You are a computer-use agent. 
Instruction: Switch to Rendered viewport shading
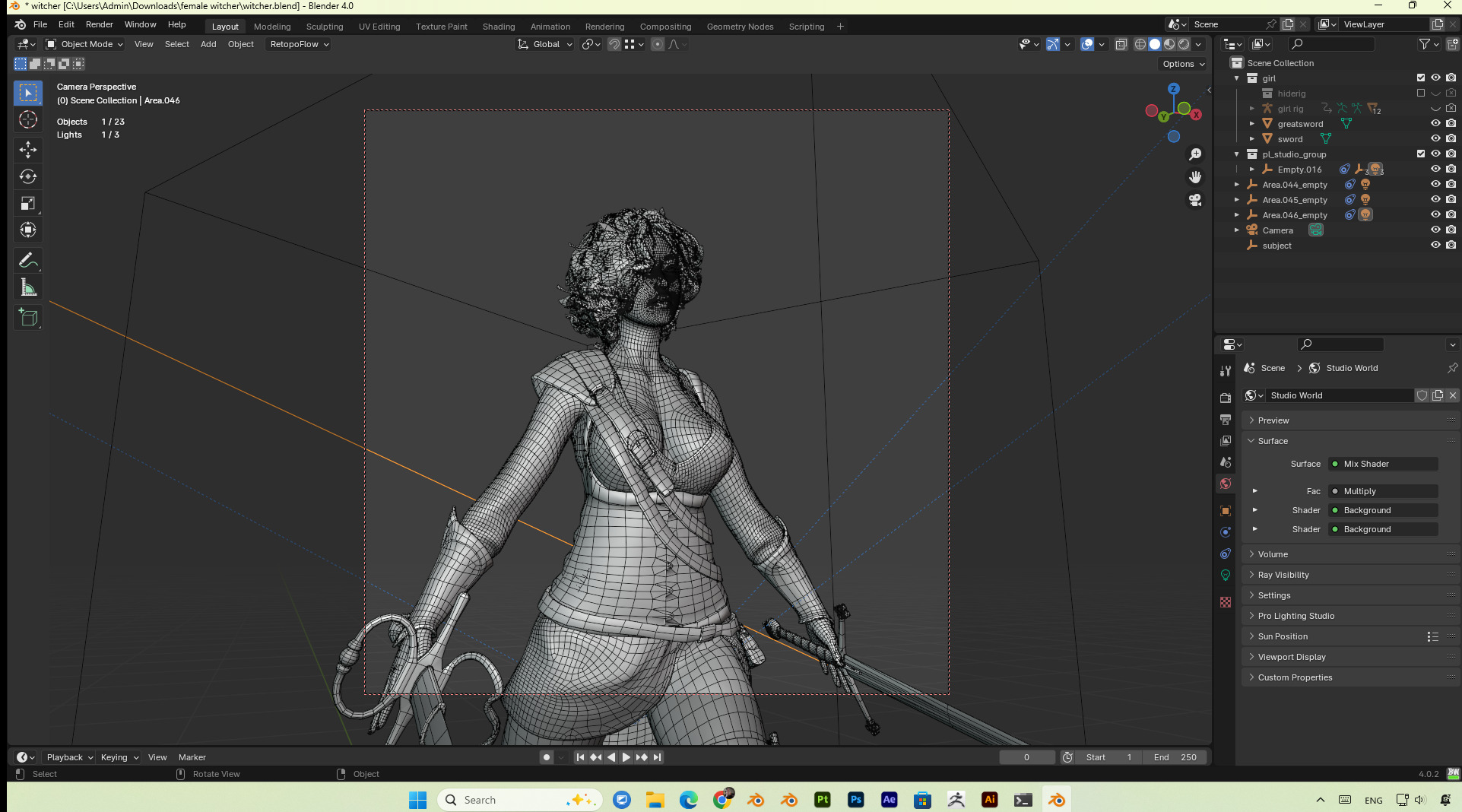point(1184,44)
